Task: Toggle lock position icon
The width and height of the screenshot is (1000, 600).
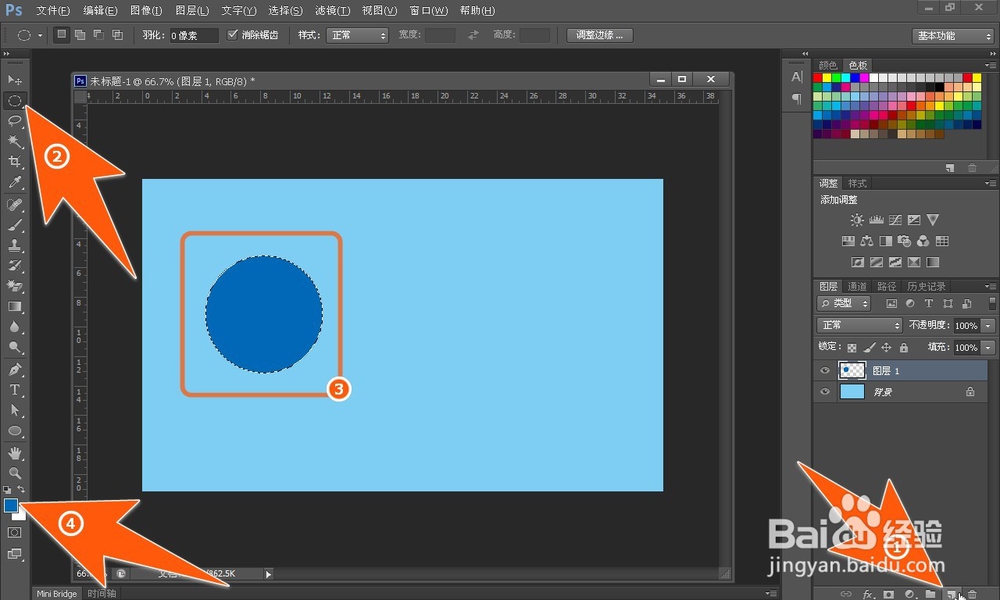Action: click(x=886, y=348)
